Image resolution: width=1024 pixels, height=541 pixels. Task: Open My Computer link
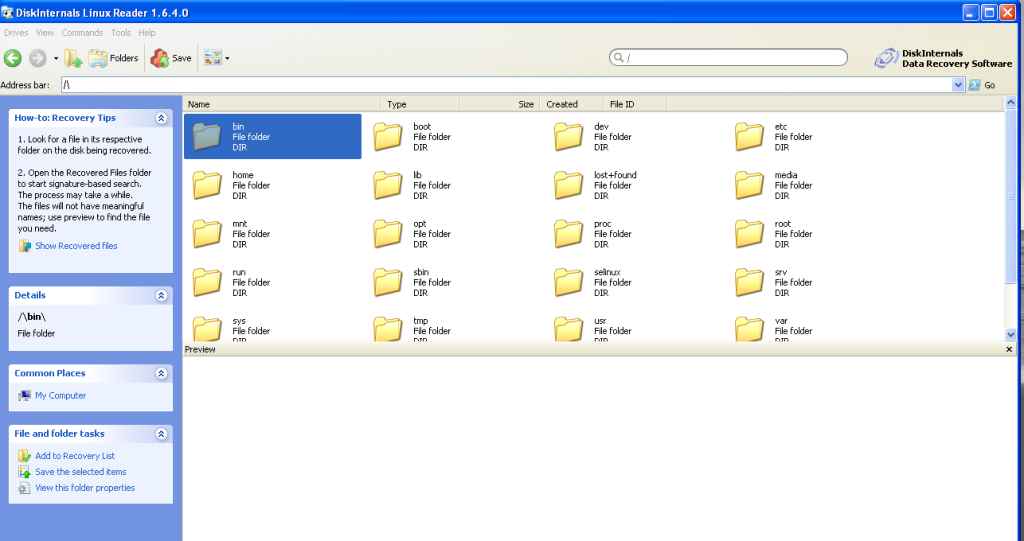click(61, 395)
